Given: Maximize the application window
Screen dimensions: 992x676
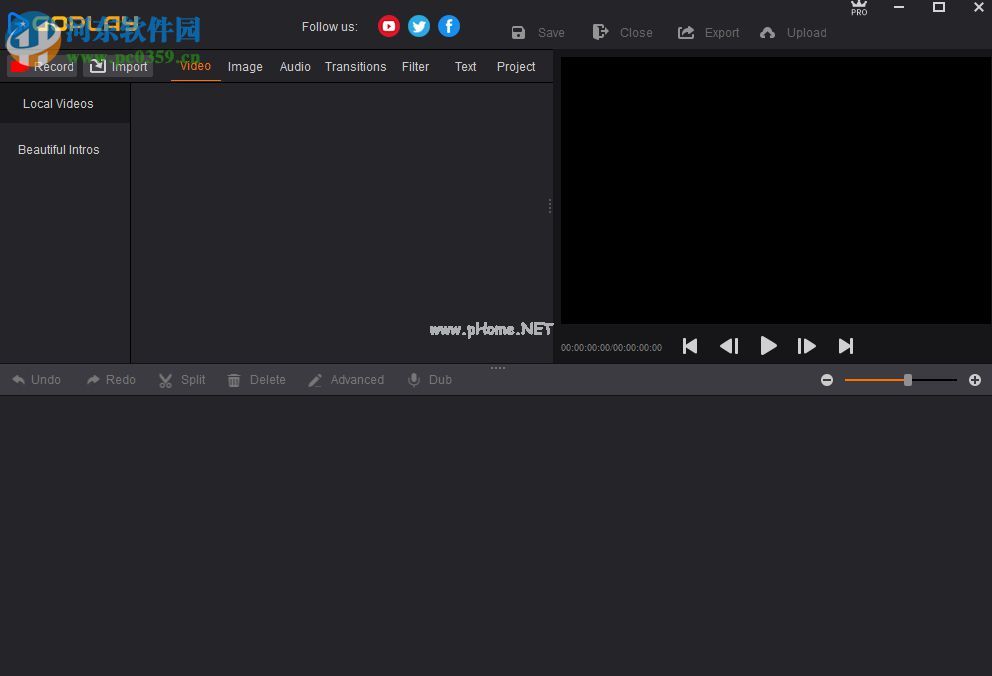Looking at the screenshot, I should [939, 8].
